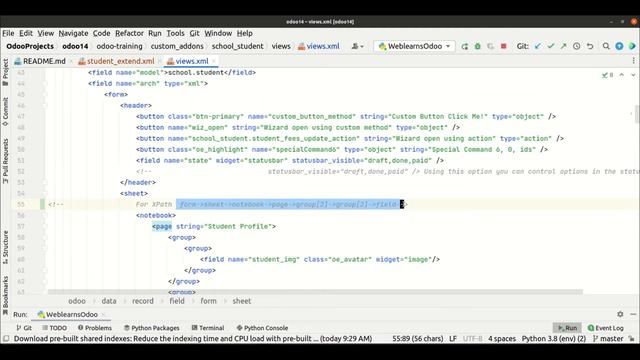The height and width of the screenshot is (360, 640).
Task: Show Git history clock icon
Action: [x=576, y=47]
